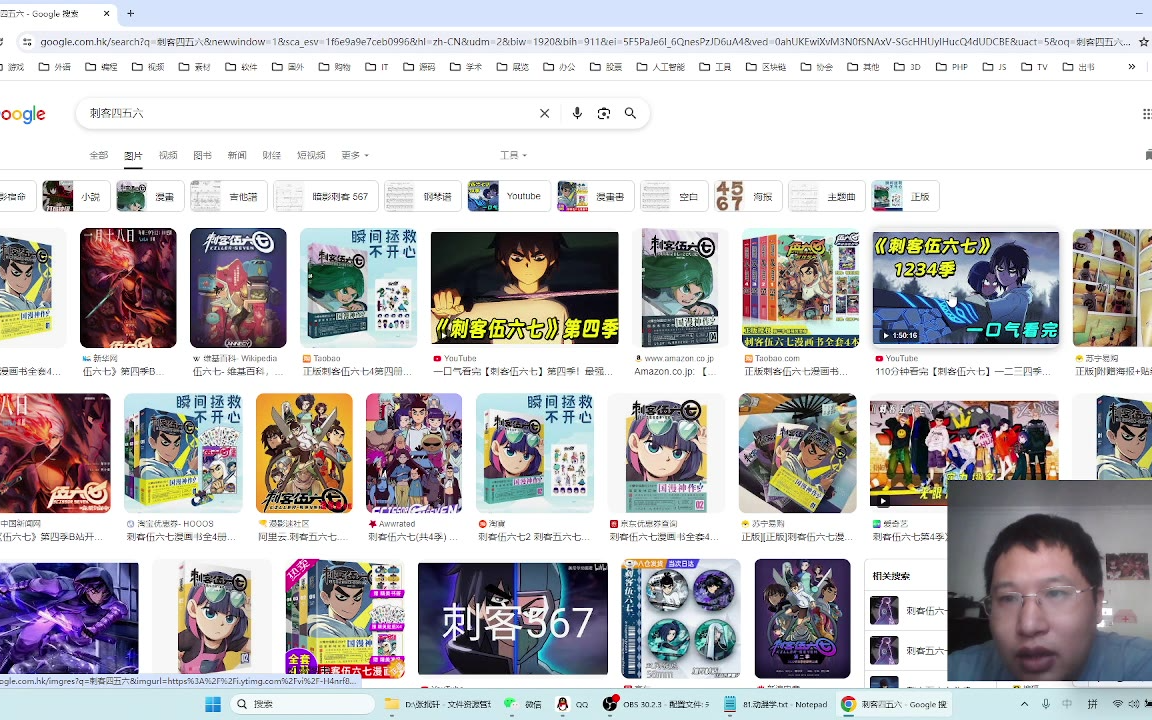This screenshot has width=1152, height=720.
Task: Toggle the 拼 input method indicator
Action: point(1092,704)
